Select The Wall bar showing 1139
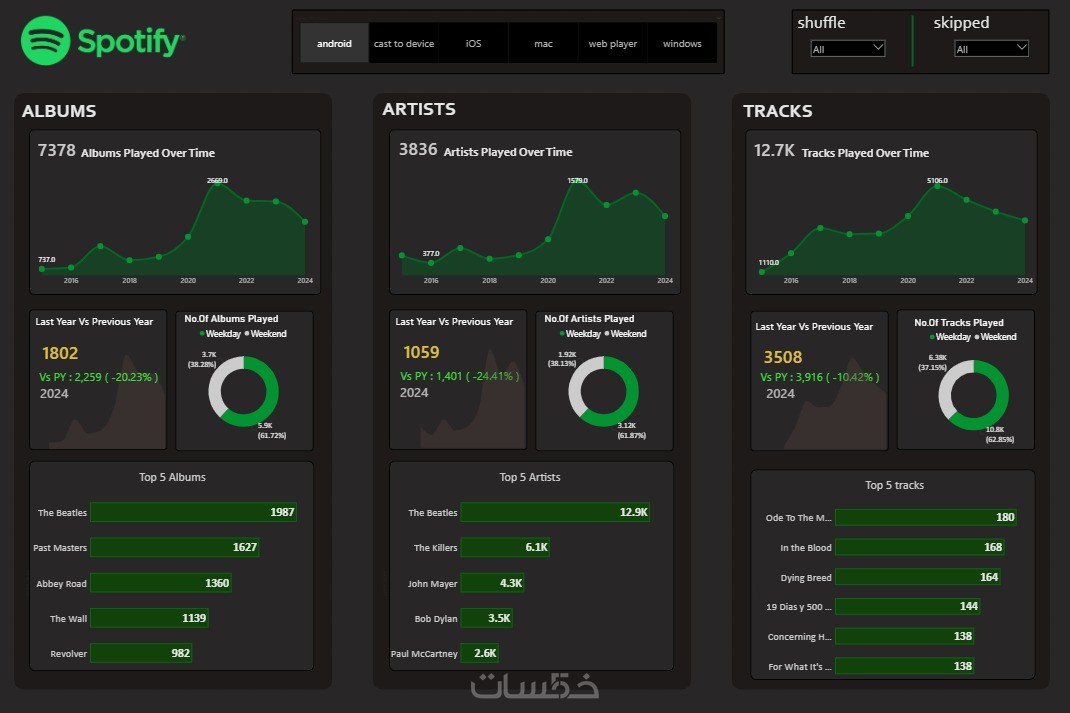 point(149,617)
